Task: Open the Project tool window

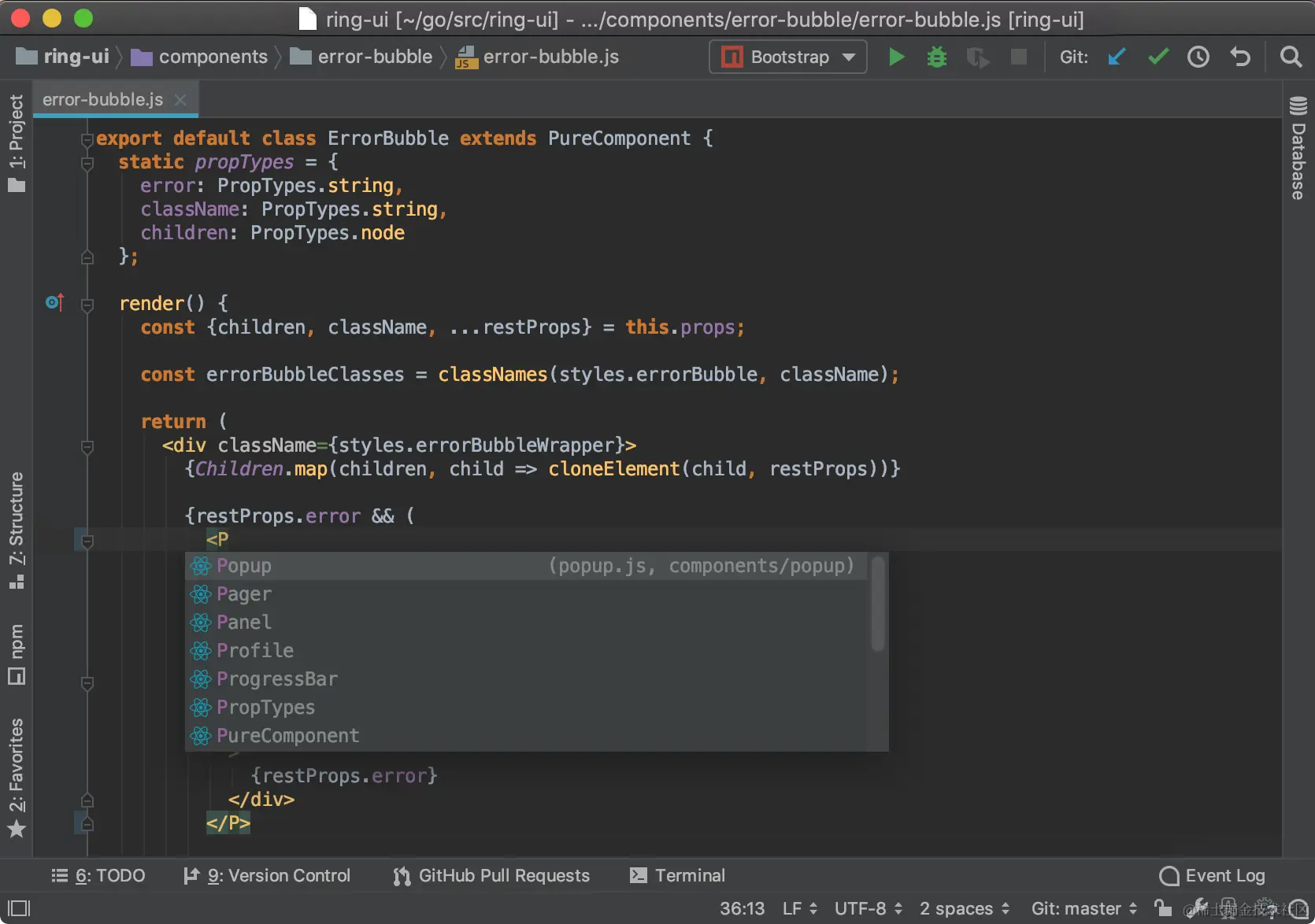Action: (17, 143)
